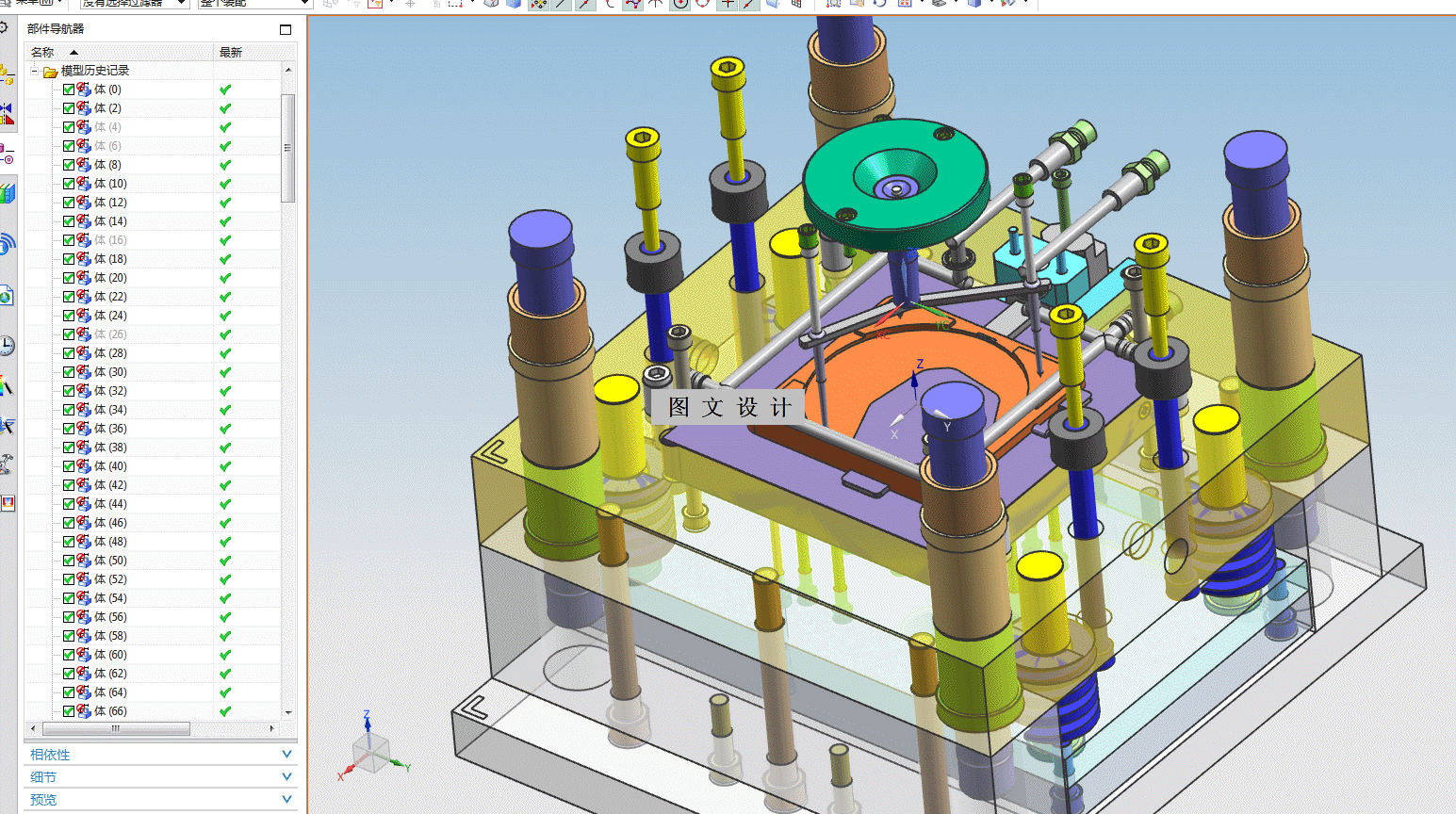
Task: Select the greyed row 体 (6)
Action: (107, 146)
